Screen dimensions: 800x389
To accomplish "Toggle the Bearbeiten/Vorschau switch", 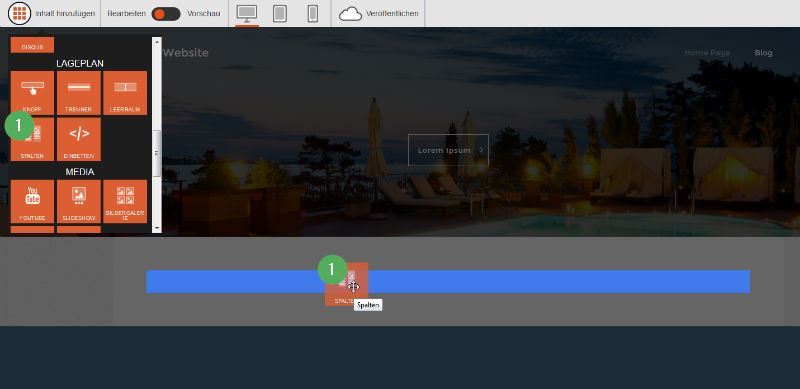I will (166, 14).
